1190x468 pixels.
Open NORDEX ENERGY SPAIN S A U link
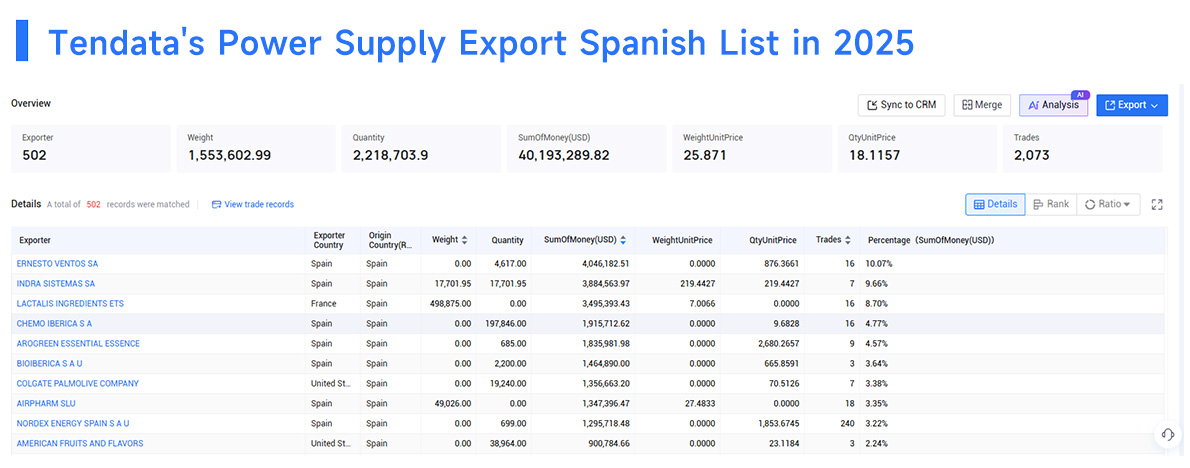coord(73,423)
